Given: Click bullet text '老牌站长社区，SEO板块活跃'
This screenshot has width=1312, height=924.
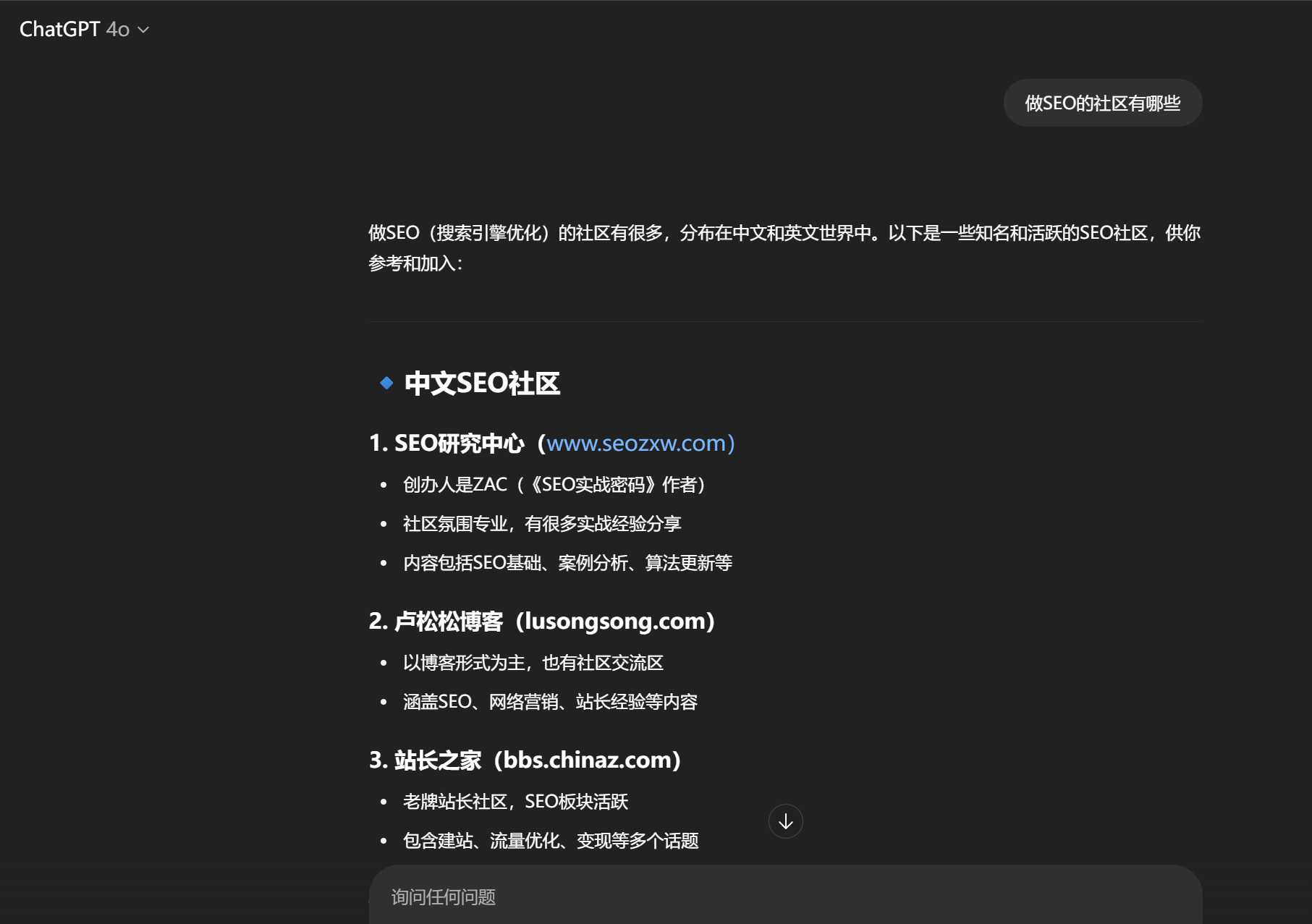Looking at the screenshot, I should (515, 801).
